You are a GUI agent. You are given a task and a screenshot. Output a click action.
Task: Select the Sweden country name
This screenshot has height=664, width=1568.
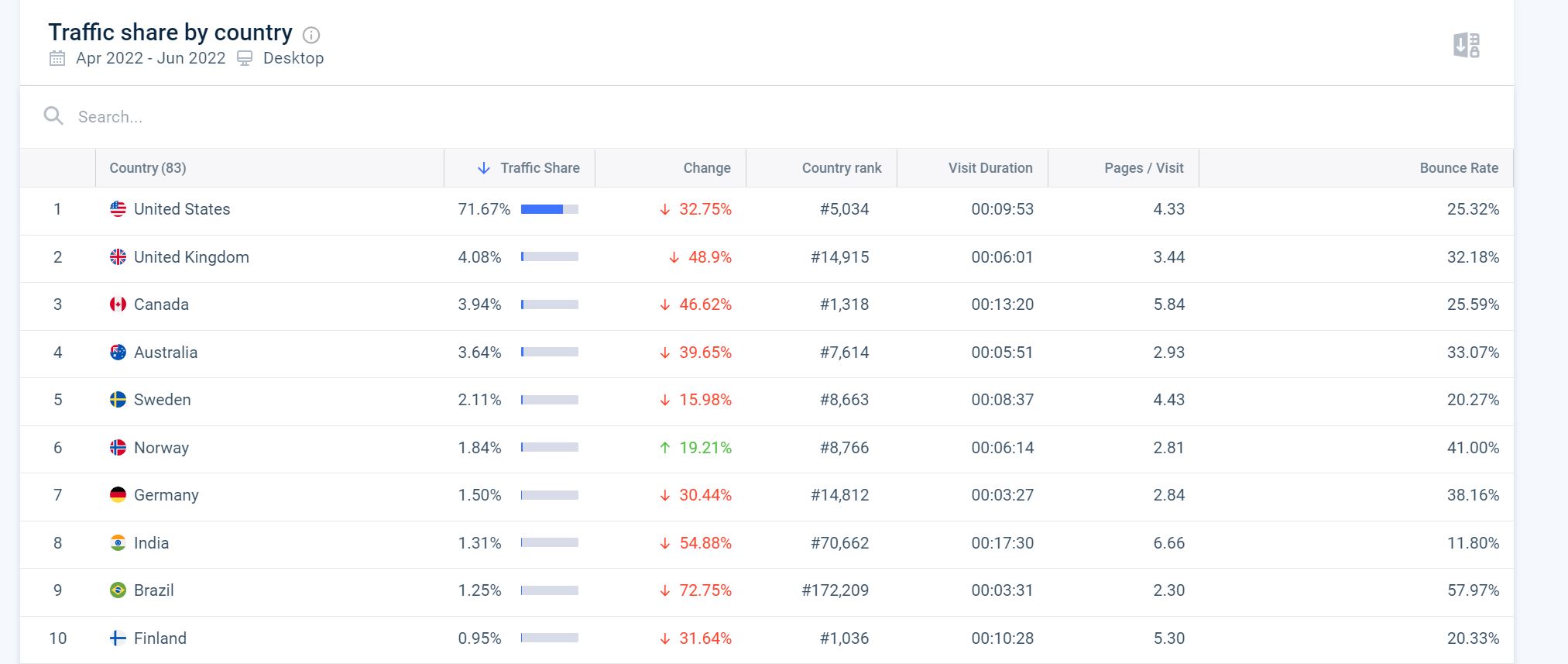(x=163, y=400)
